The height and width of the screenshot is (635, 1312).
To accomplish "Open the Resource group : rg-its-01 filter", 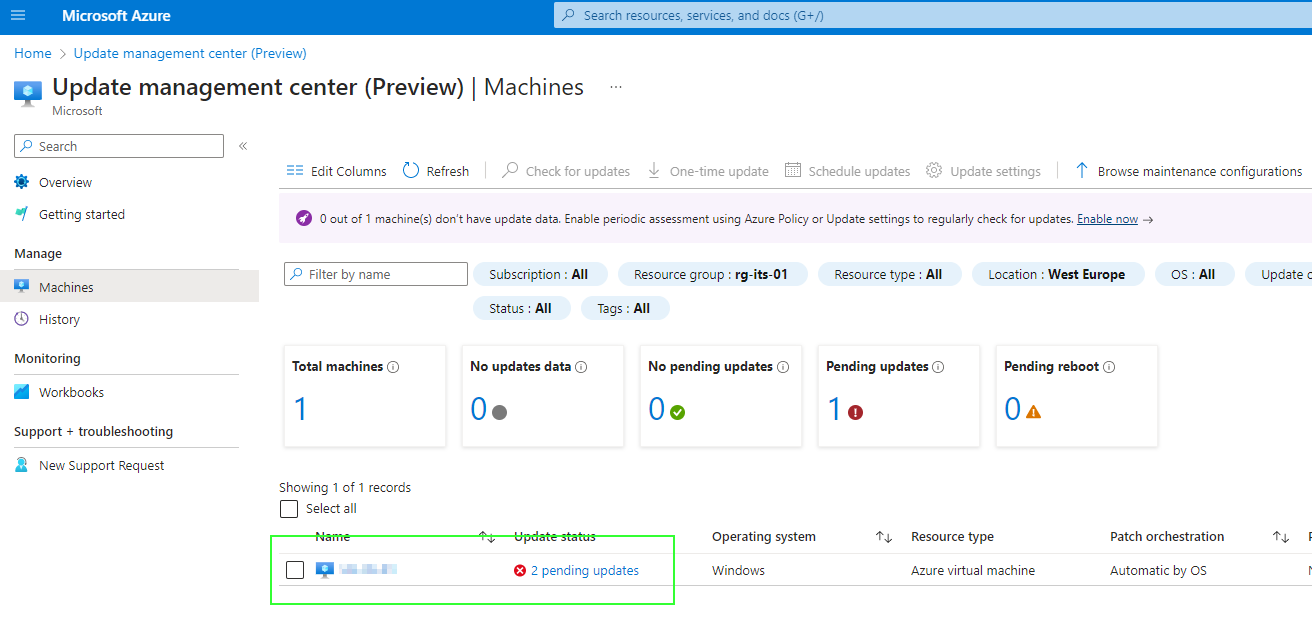I will coord(711,274).
